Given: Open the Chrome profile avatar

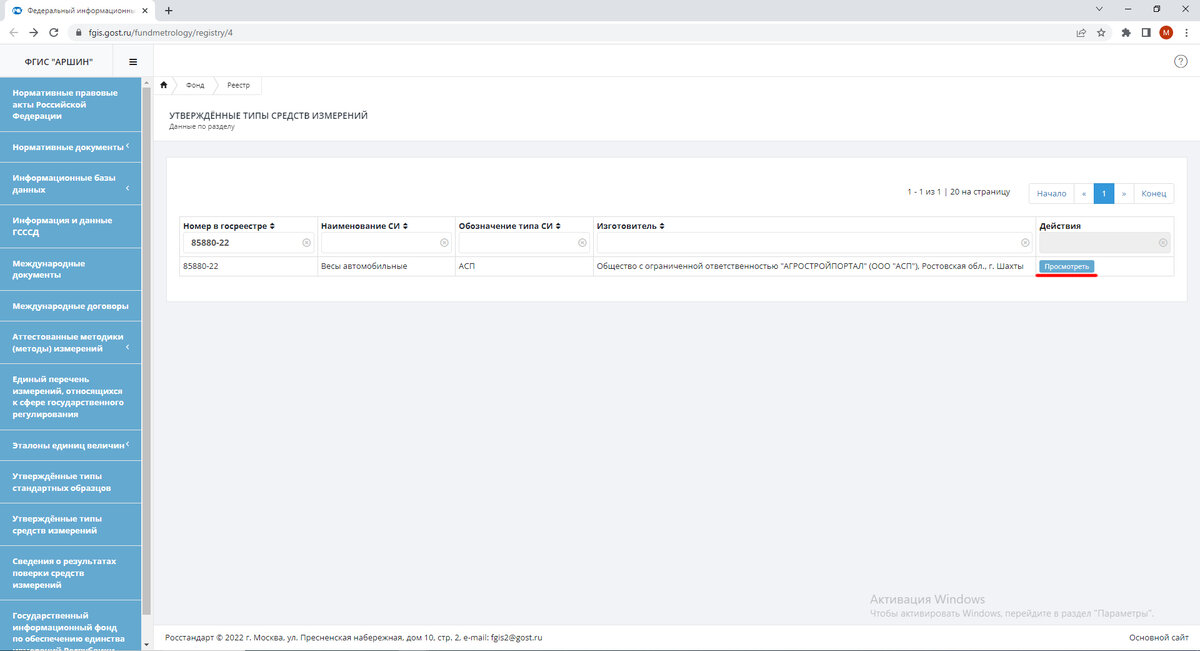Looking at the screenshot, I should point(1166,32).
